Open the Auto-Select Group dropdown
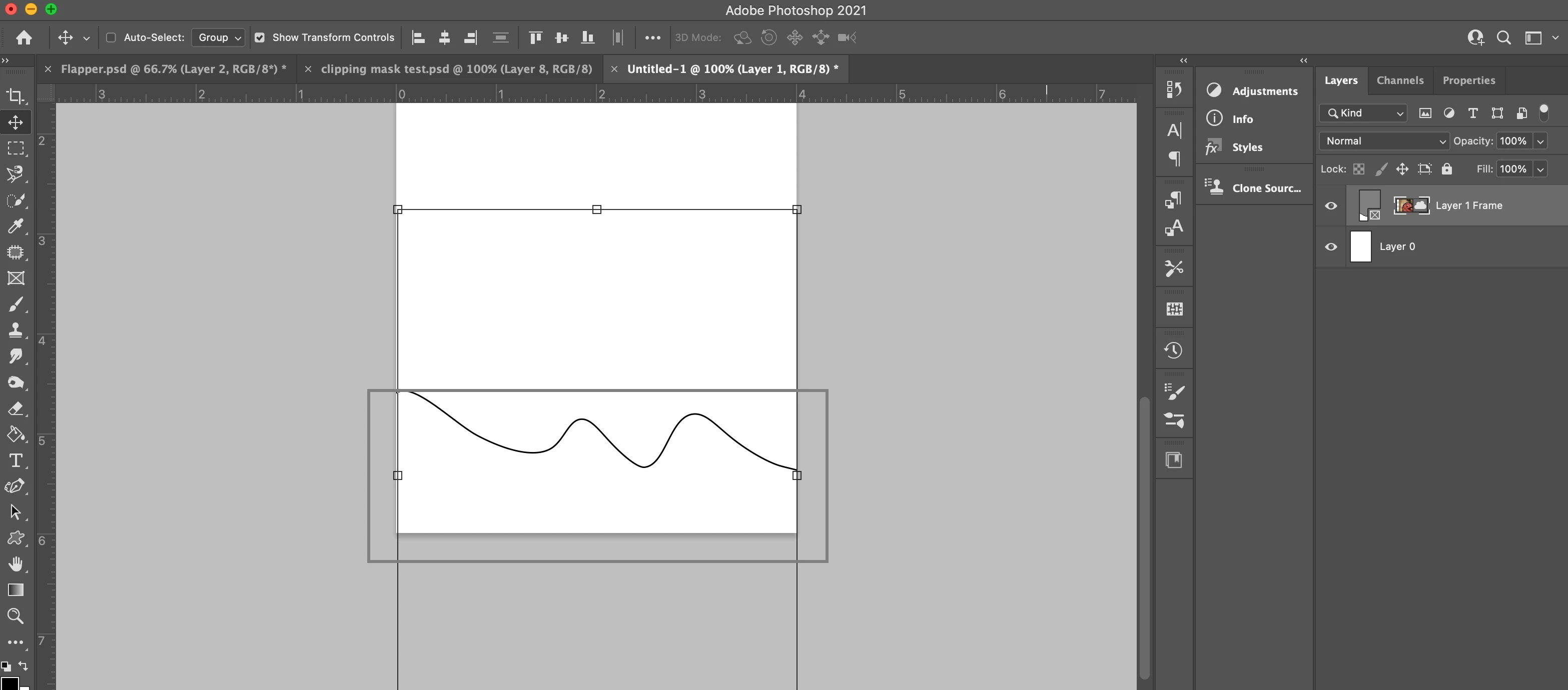Image resolution: width=1568 pixels, height=690 pixels. tap(219, 37)
